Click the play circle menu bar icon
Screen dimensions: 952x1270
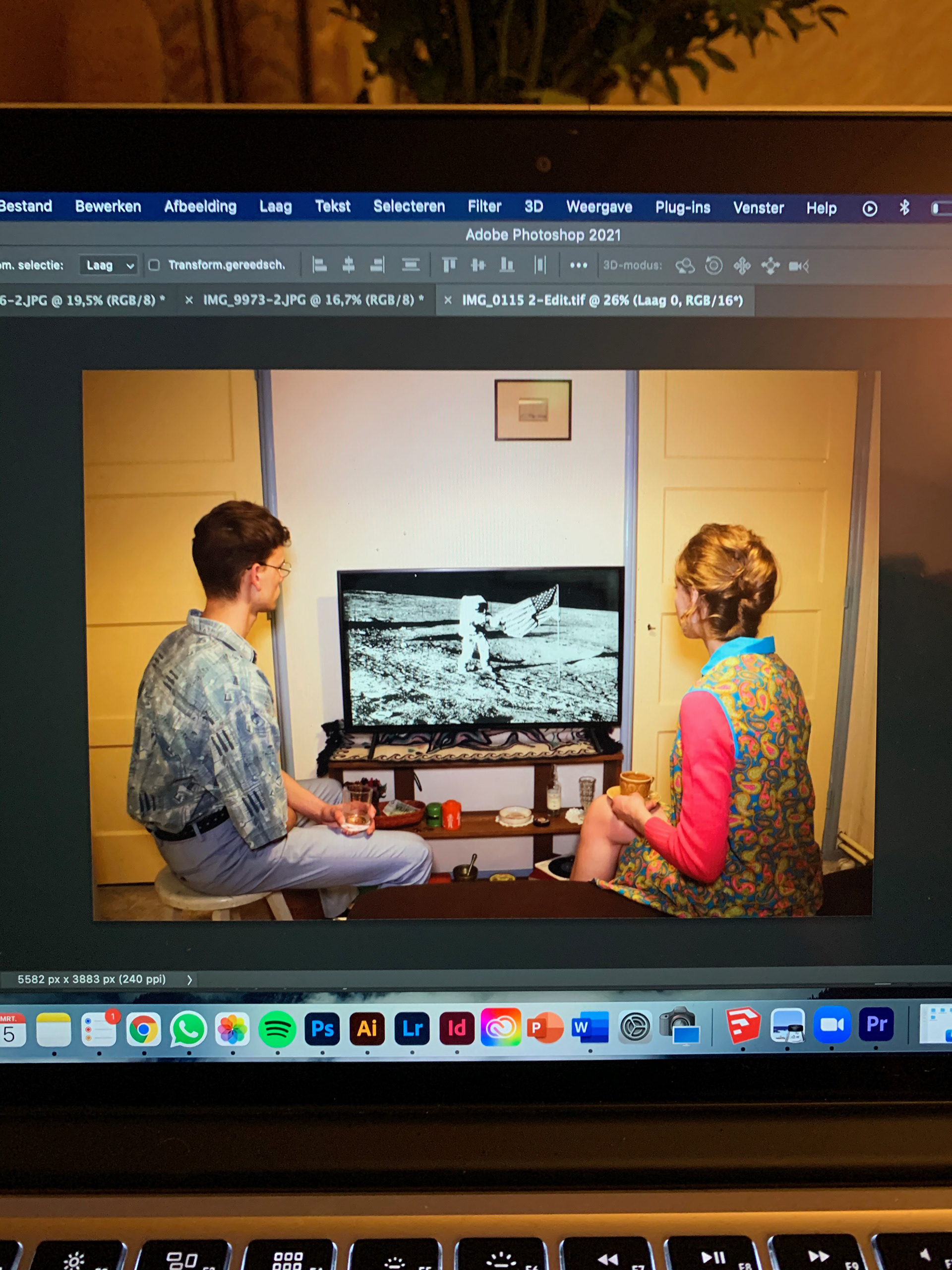click(x=870, y=208)
